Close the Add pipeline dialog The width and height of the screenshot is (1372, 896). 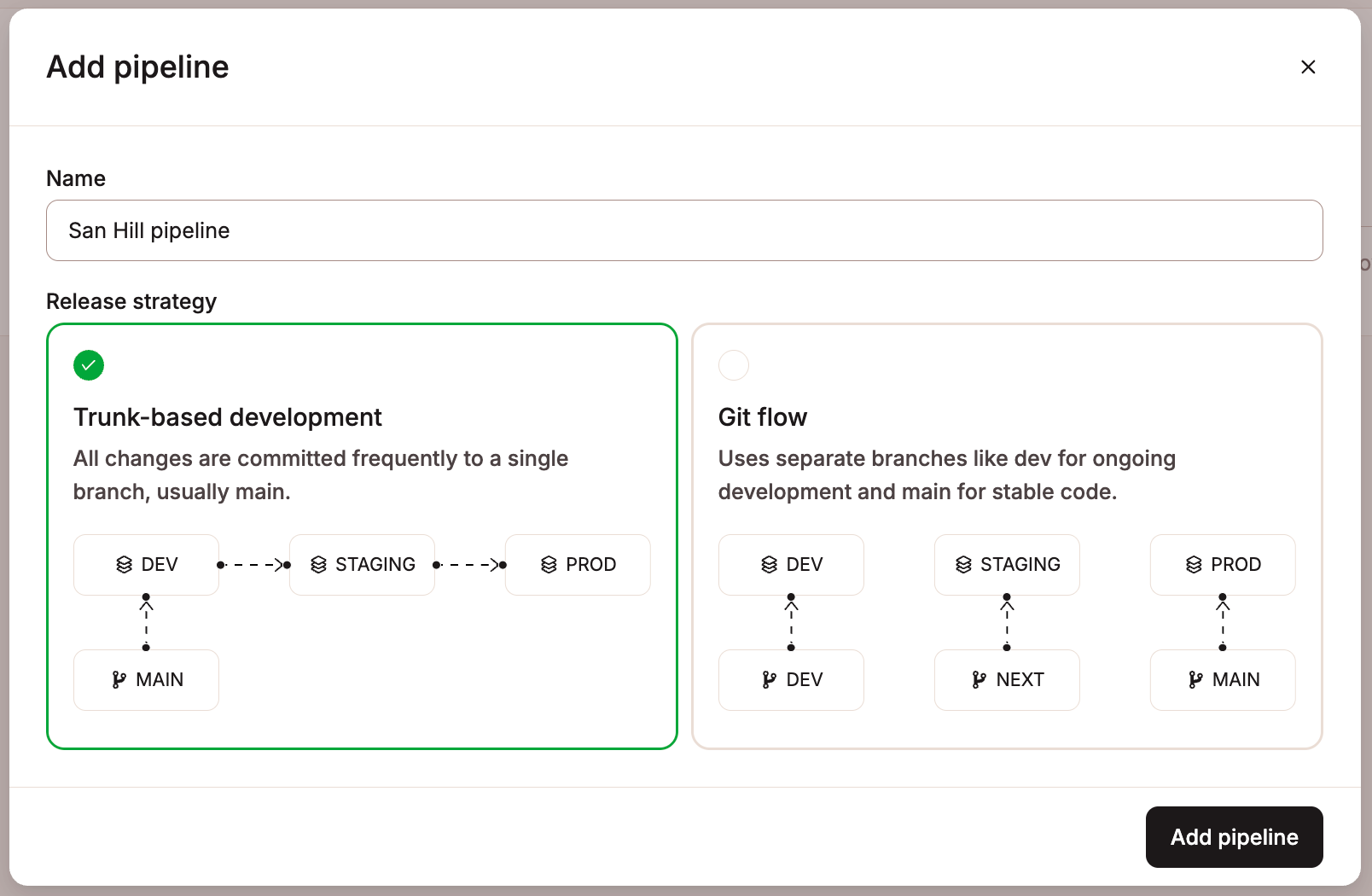(1308, 67)
